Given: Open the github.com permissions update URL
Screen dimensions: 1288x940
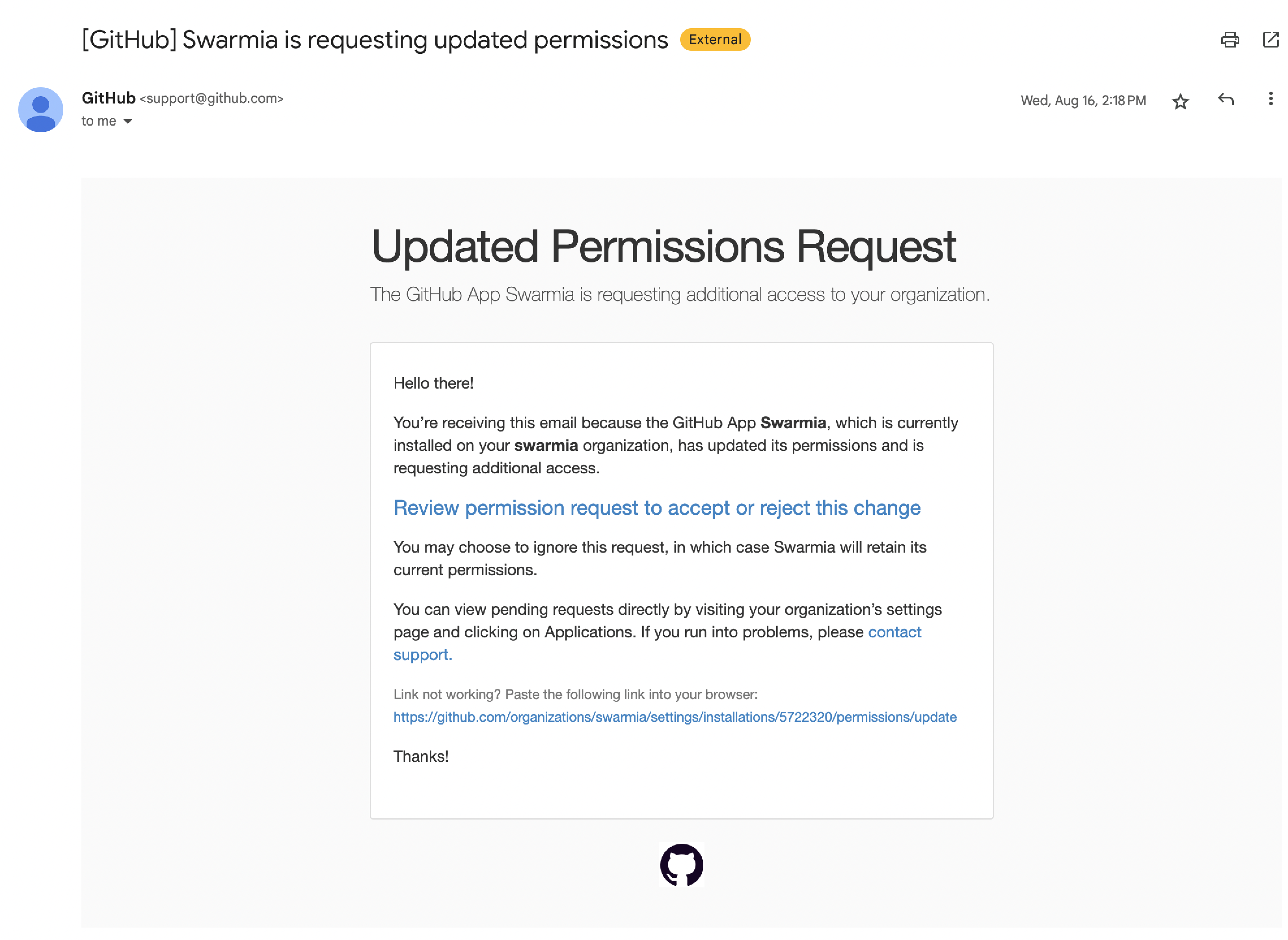Looking at the screenshot, I should [x=675, y=717].
